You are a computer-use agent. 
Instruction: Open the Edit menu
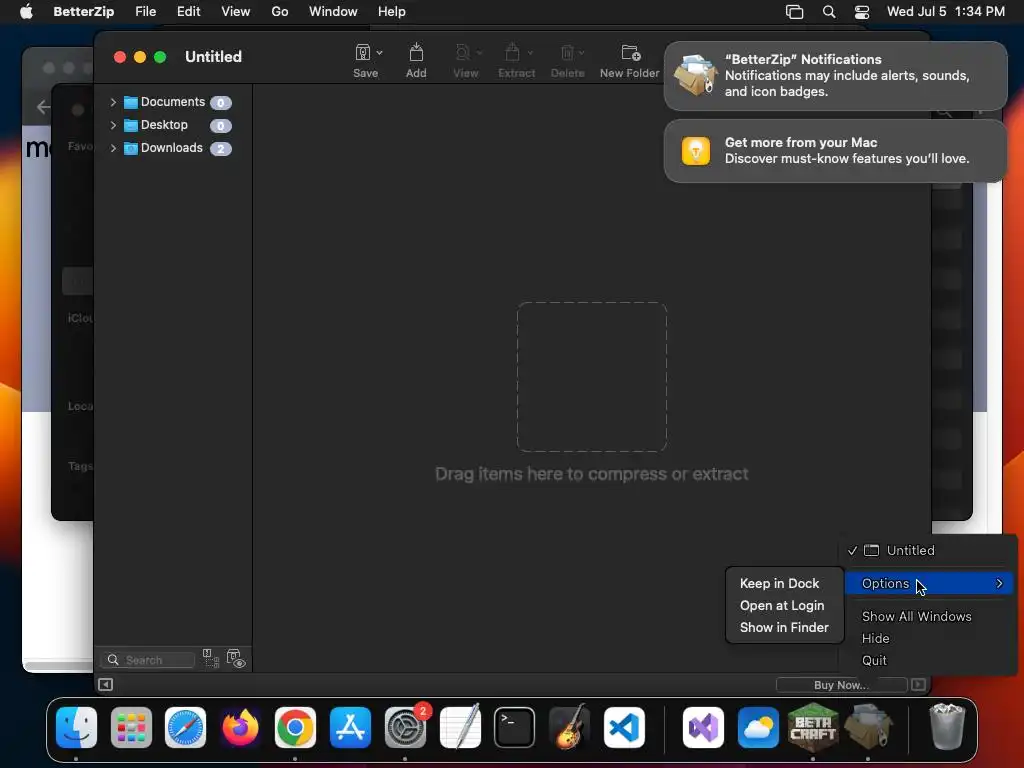(x=188, y=12)
